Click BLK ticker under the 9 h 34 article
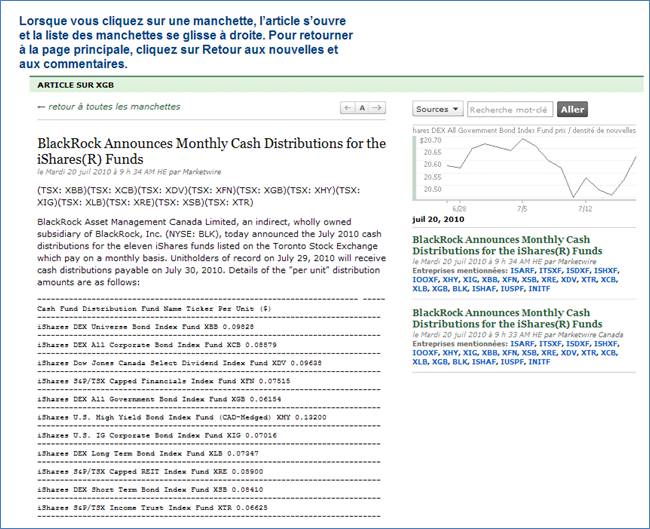 click(460, 289)
